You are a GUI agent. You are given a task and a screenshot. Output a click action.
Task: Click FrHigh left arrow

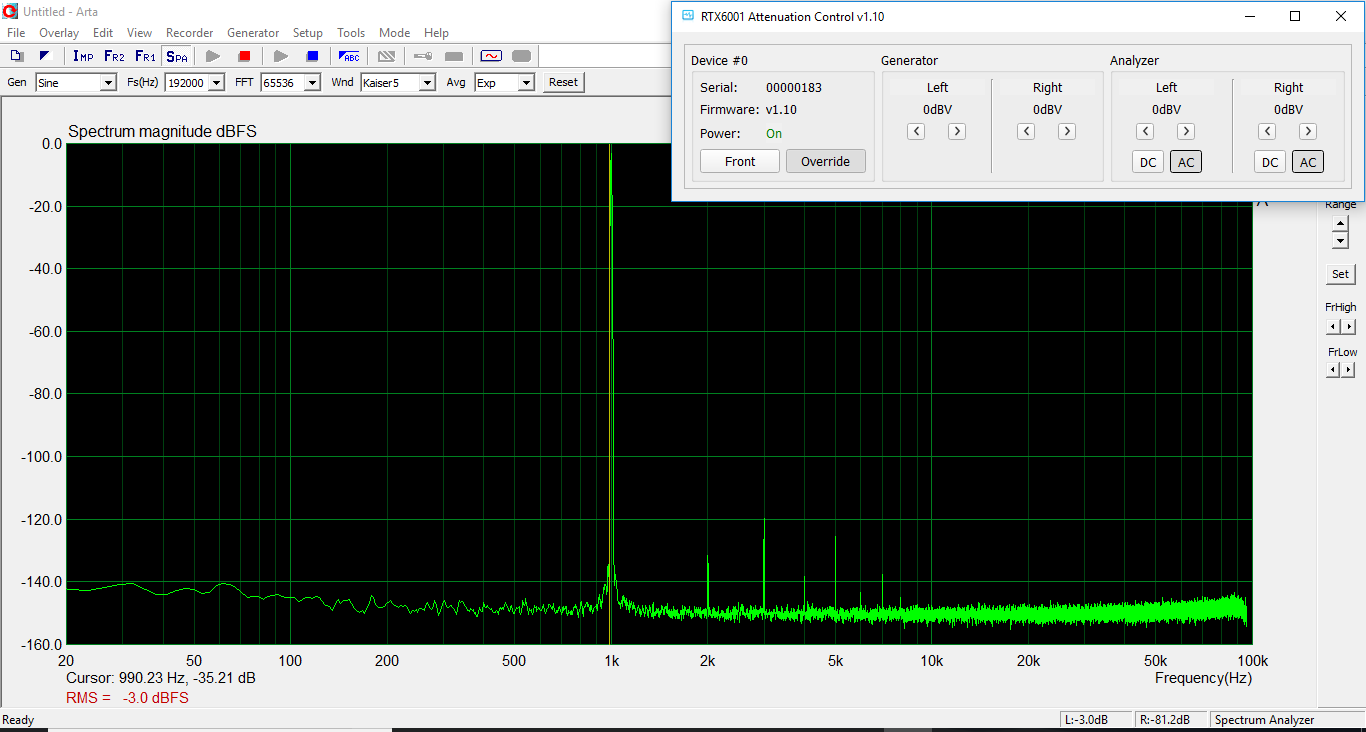coord(1333,327)
